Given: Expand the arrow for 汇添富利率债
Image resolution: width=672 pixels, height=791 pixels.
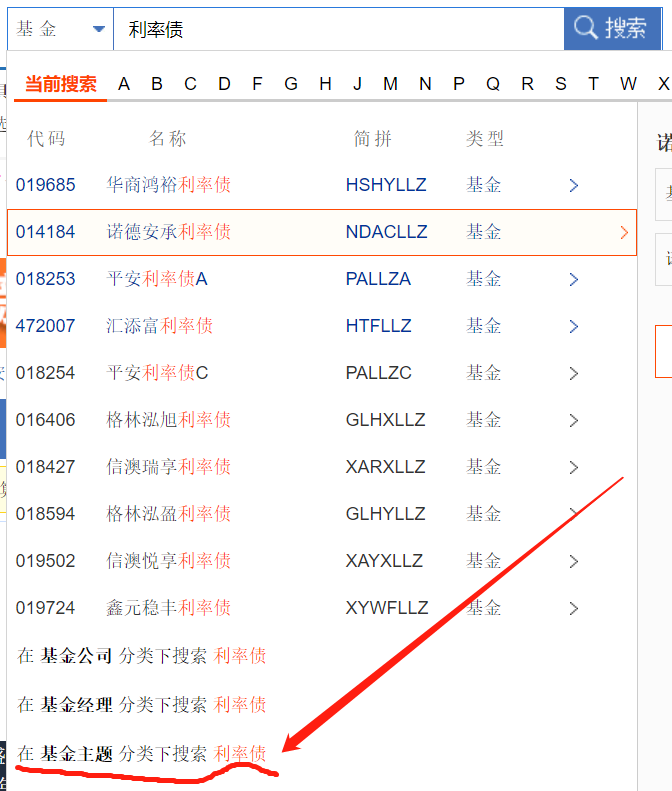Looking at the screenshot, I should pyautogui.click(x=574, y=326).
